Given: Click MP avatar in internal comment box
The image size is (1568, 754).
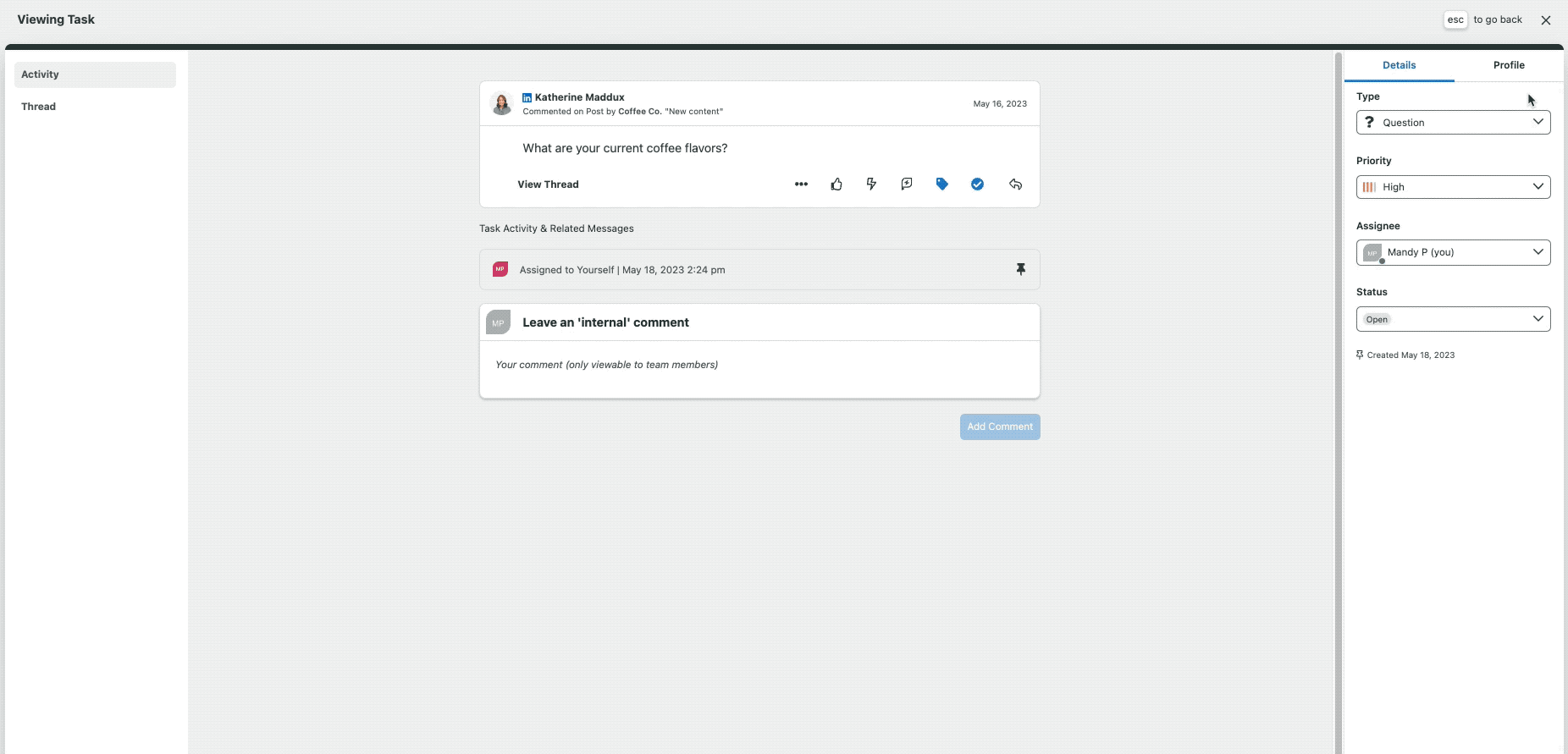Looking at the screenshot, I should pyautogui.click(x=499, y=322).
